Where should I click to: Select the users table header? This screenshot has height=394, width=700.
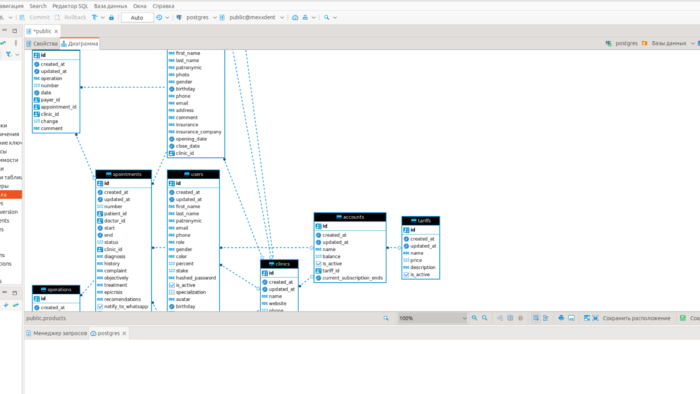[193, 174]
